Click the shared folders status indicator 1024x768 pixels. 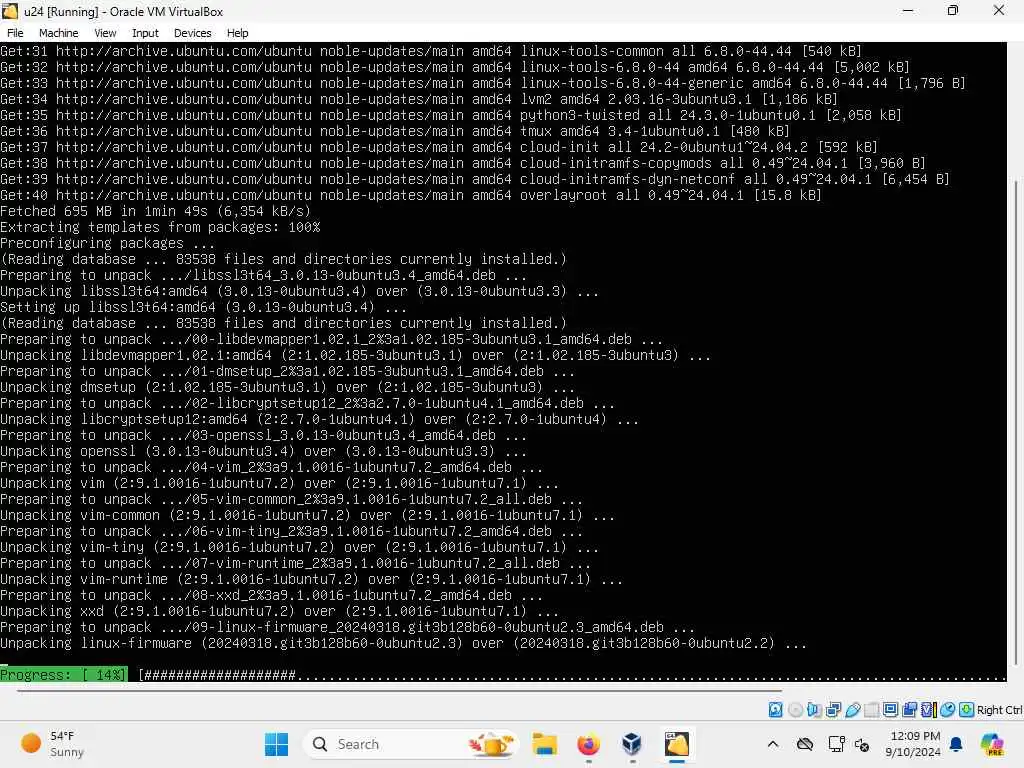[871, 710]
